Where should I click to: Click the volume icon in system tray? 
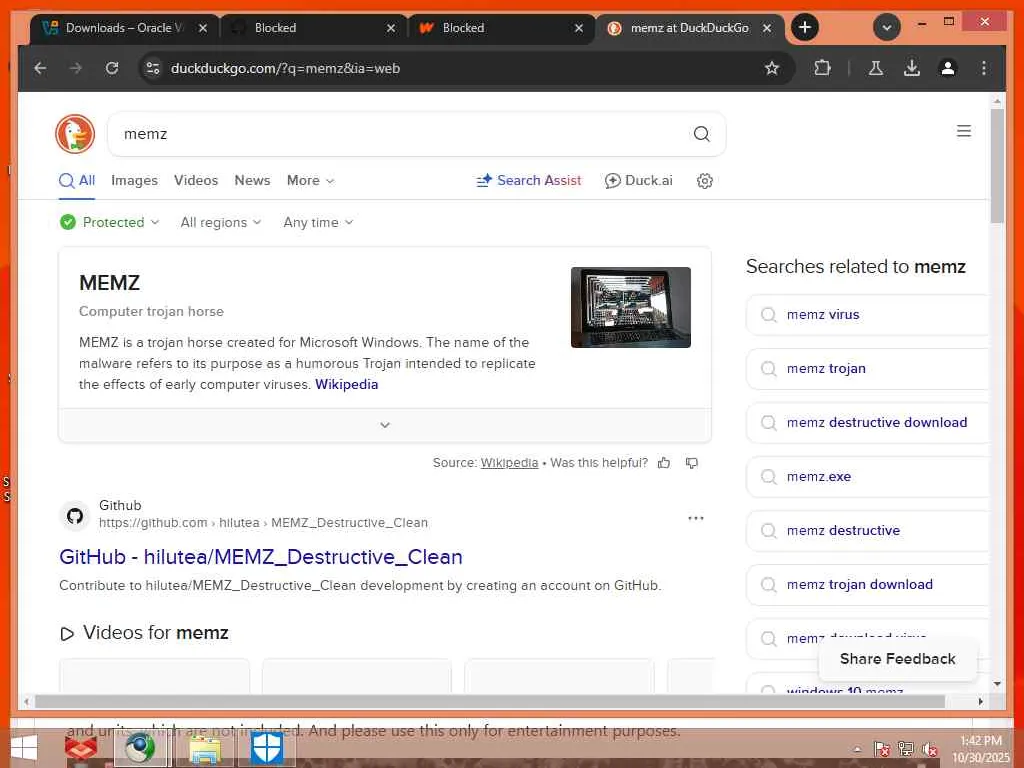tap(930, 749)
